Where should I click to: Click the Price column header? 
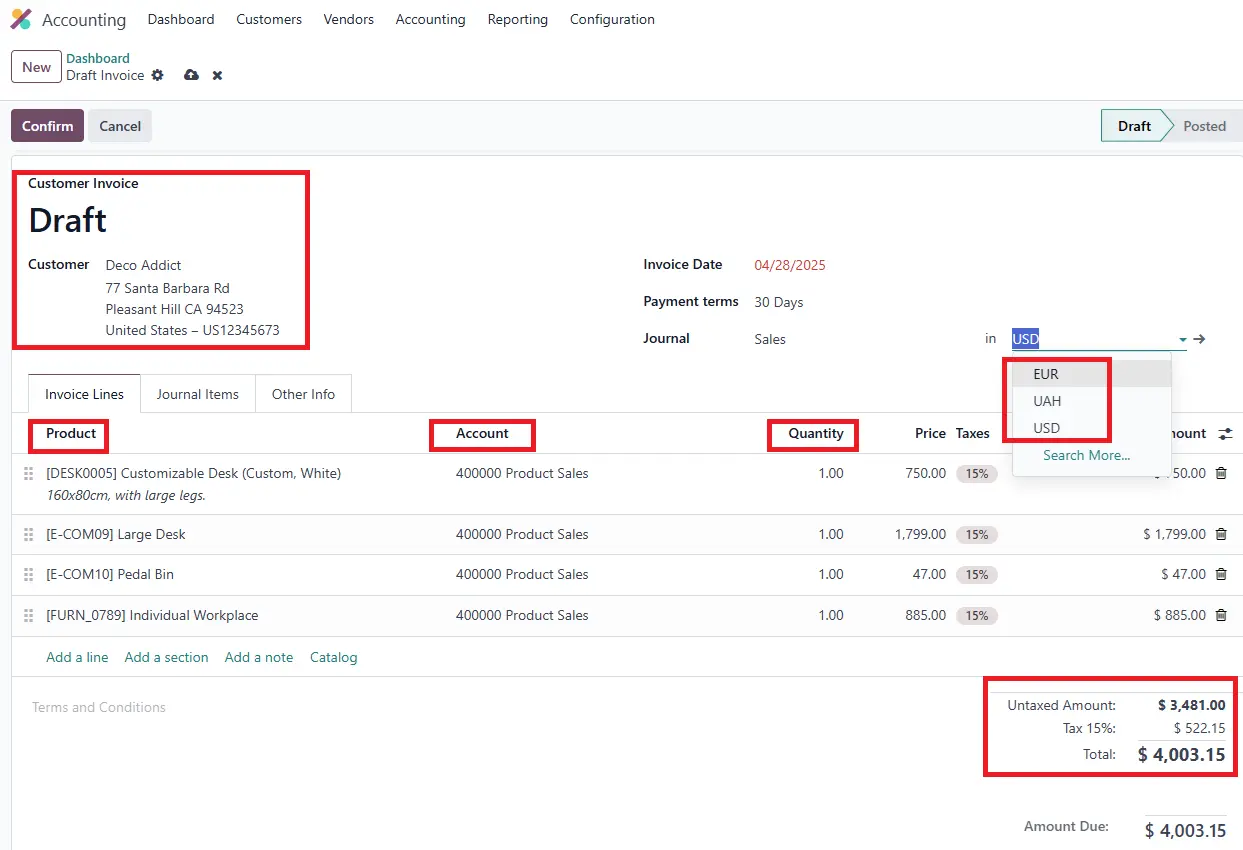(x=930, y=433)
